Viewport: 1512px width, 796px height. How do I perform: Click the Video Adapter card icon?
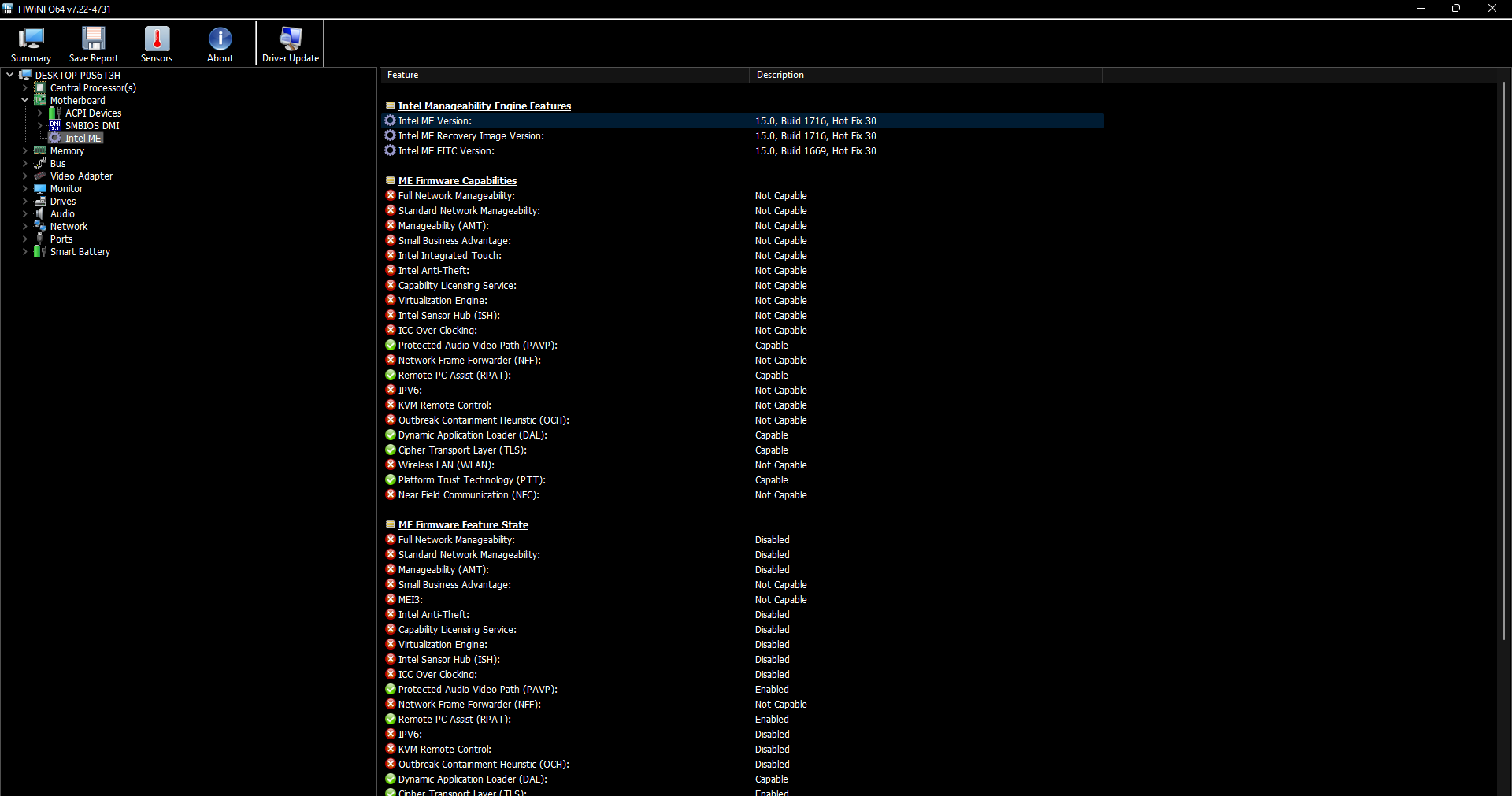40,176
